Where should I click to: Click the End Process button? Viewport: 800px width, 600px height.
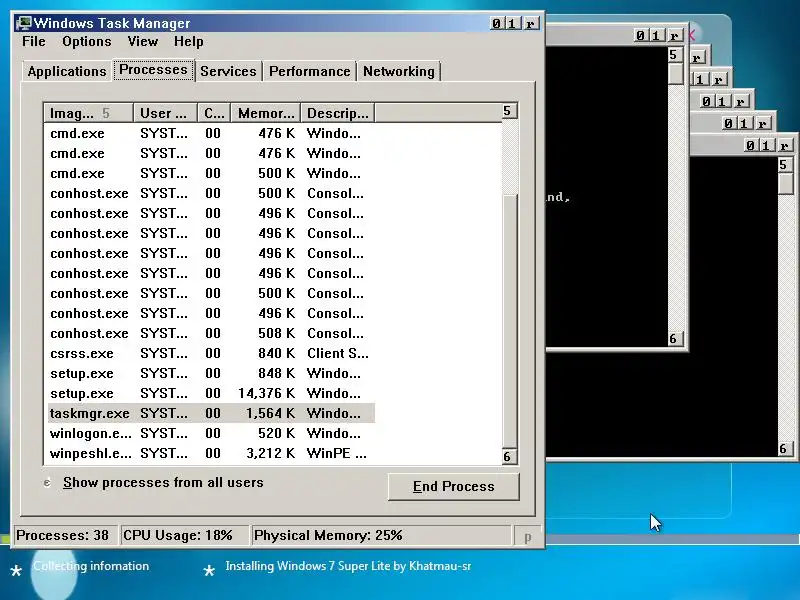[x=454, y=487]
